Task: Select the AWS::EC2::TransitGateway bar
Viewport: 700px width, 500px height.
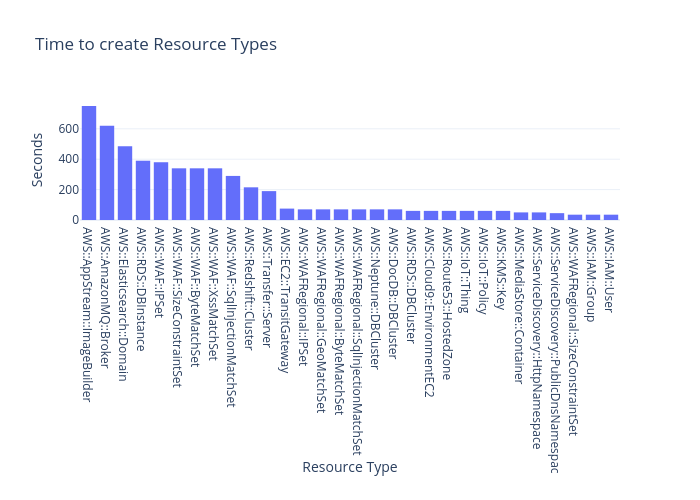Action: 287,214
